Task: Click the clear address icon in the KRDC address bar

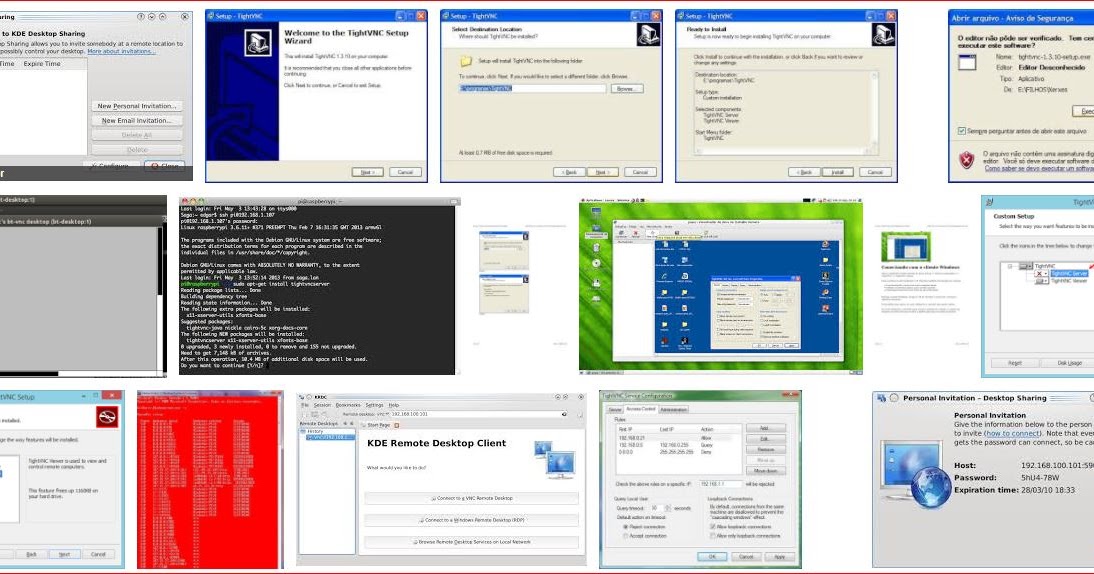Action: [x=564, y=414]
